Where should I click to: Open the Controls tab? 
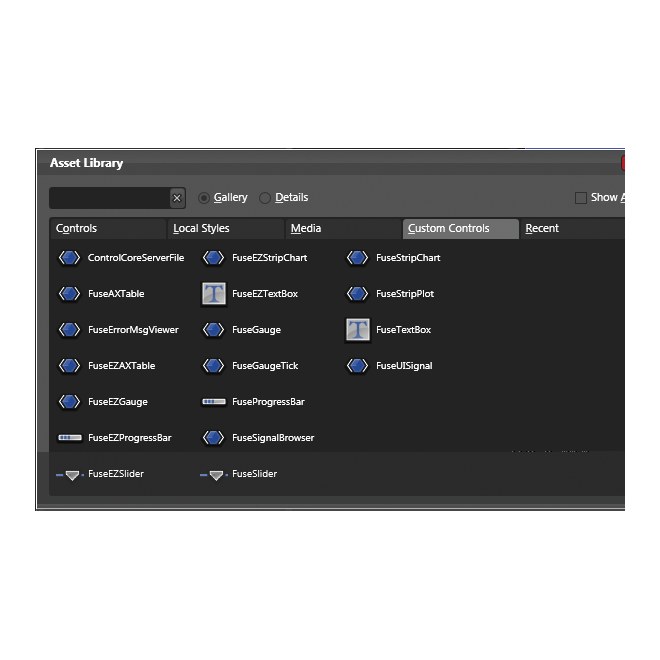click(108, 229)
